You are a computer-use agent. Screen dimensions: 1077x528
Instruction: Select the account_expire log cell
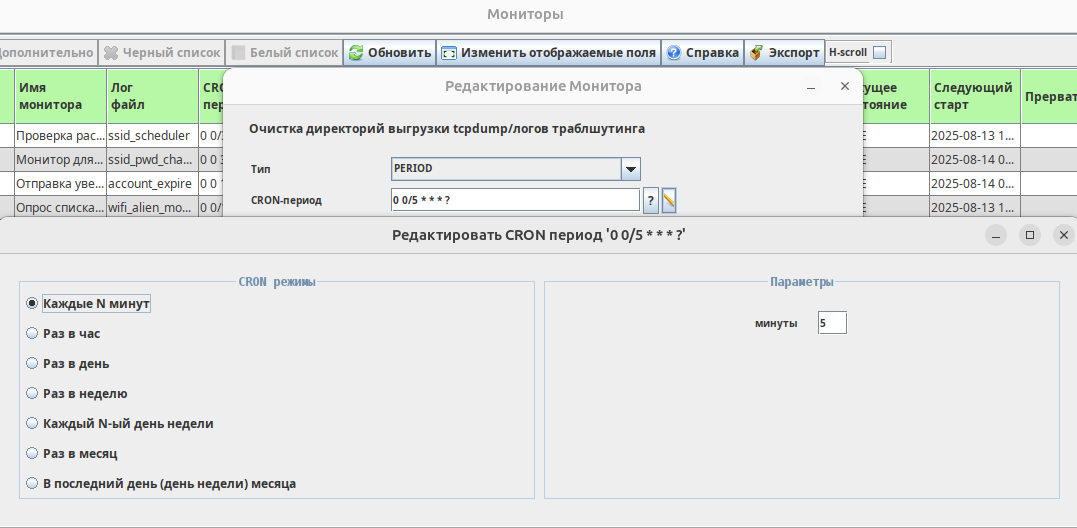pos(152,183)
